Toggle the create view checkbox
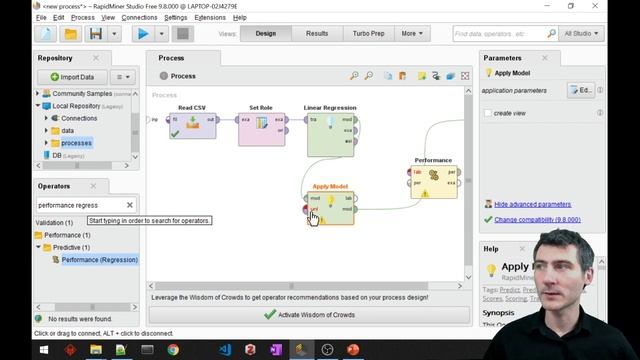The width and height of the screenshot is (640, 360). click(x=487, y=113)
